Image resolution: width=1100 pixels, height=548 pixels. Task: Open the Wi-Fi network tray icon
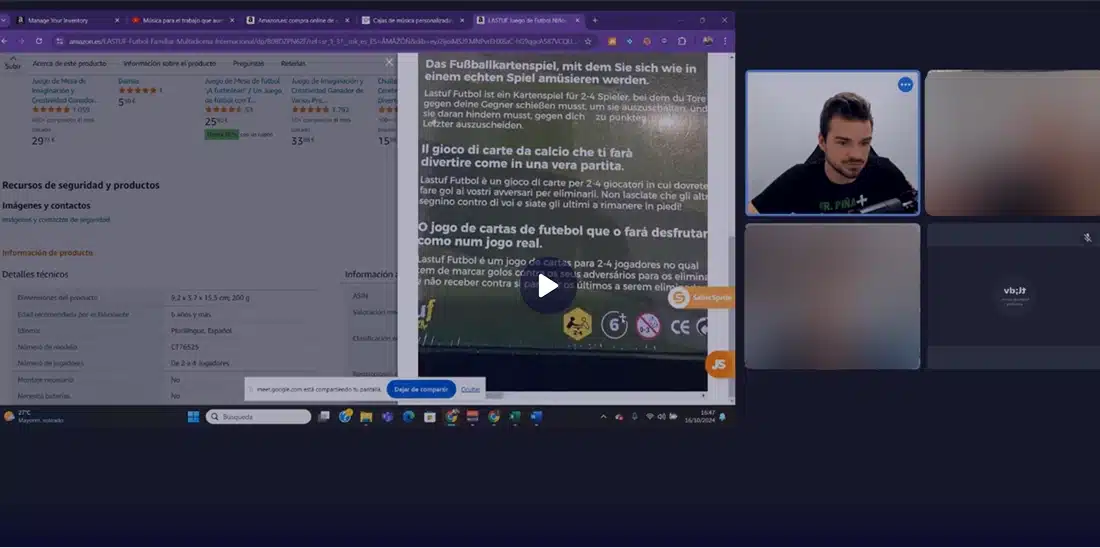pos(650,417)
